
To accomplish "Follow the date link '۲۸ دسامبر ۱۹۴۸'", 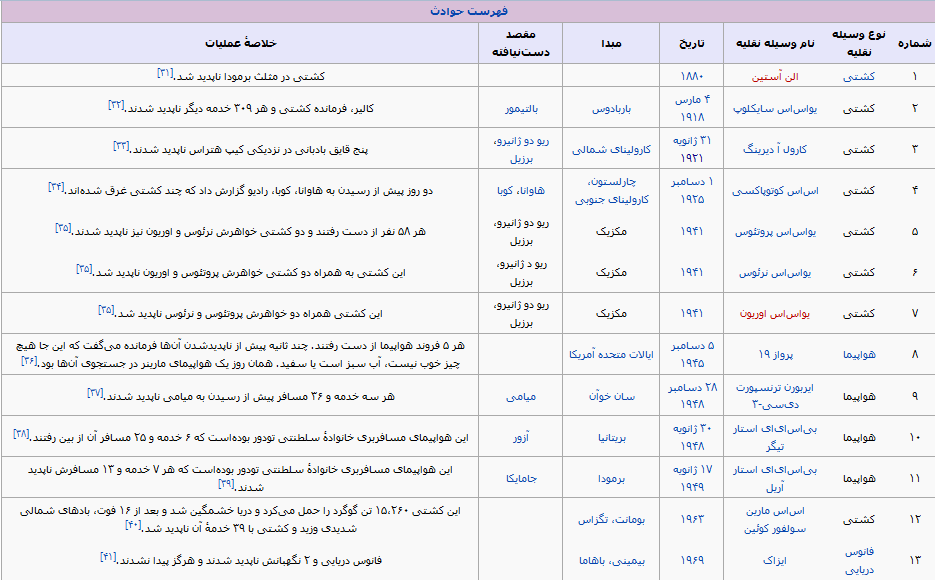I will (692, 395).
